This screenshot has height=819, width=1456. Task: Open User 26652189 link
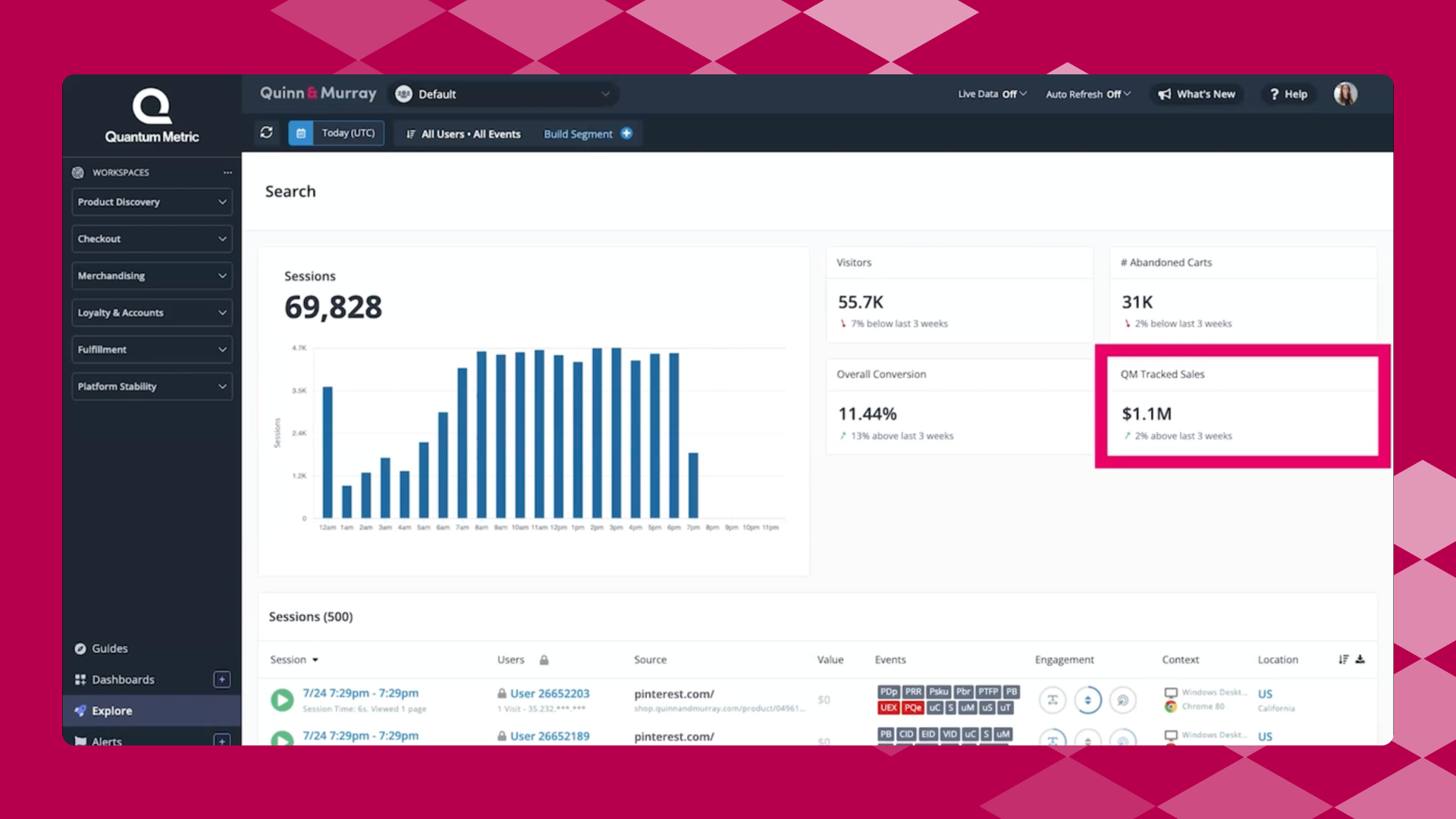pos(550,736)
